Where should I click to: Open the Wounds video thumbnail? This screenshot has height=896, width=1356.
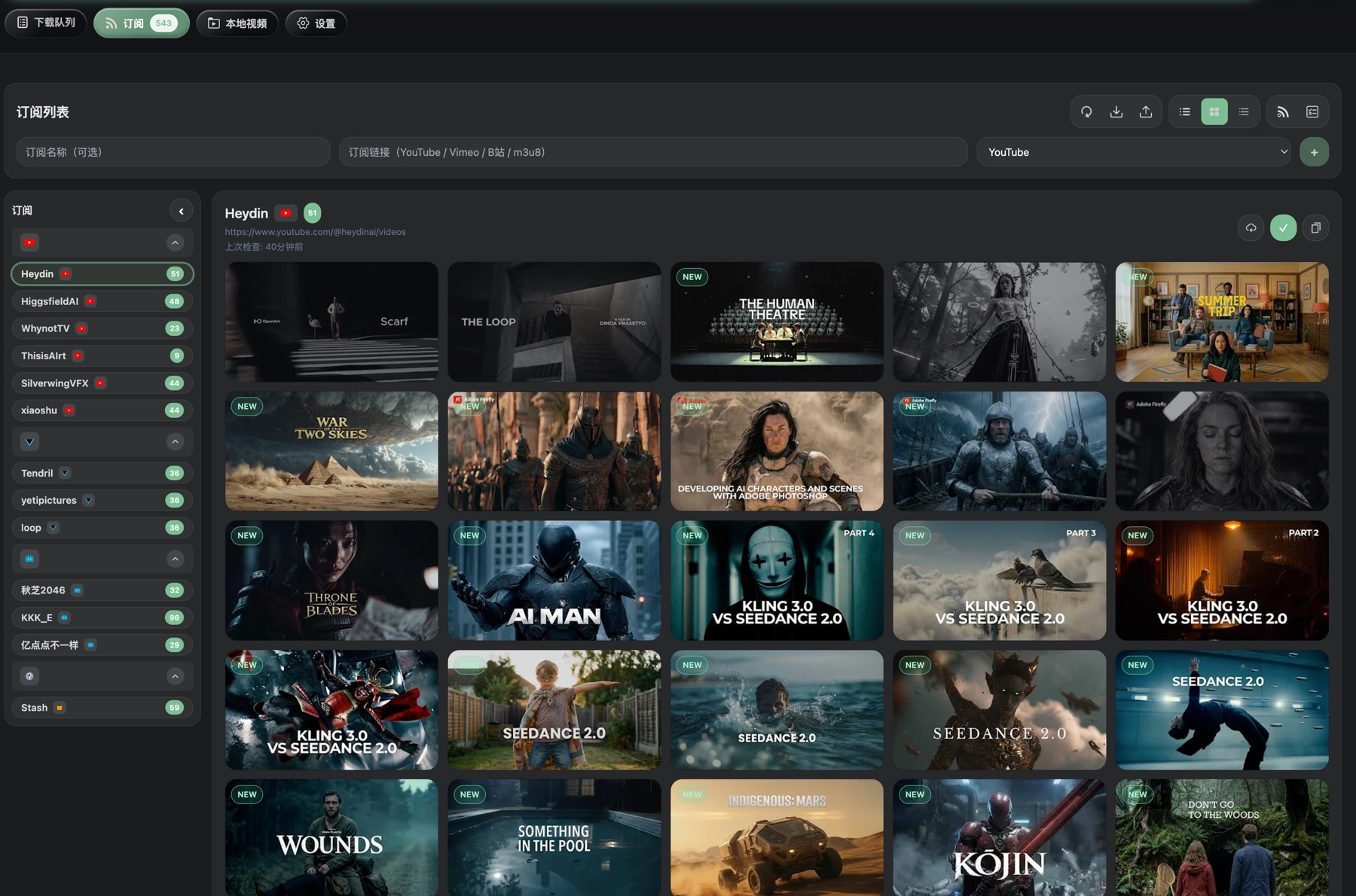pyautogui.click(x=331, y=837)
